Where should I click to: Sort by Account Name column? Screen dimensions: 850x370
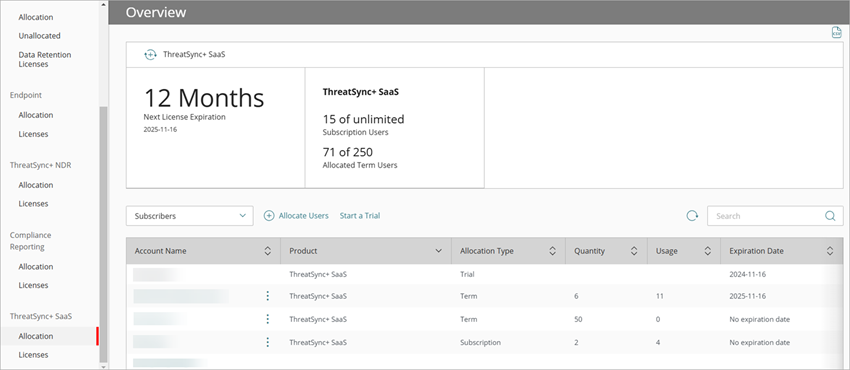click(267, 251)
